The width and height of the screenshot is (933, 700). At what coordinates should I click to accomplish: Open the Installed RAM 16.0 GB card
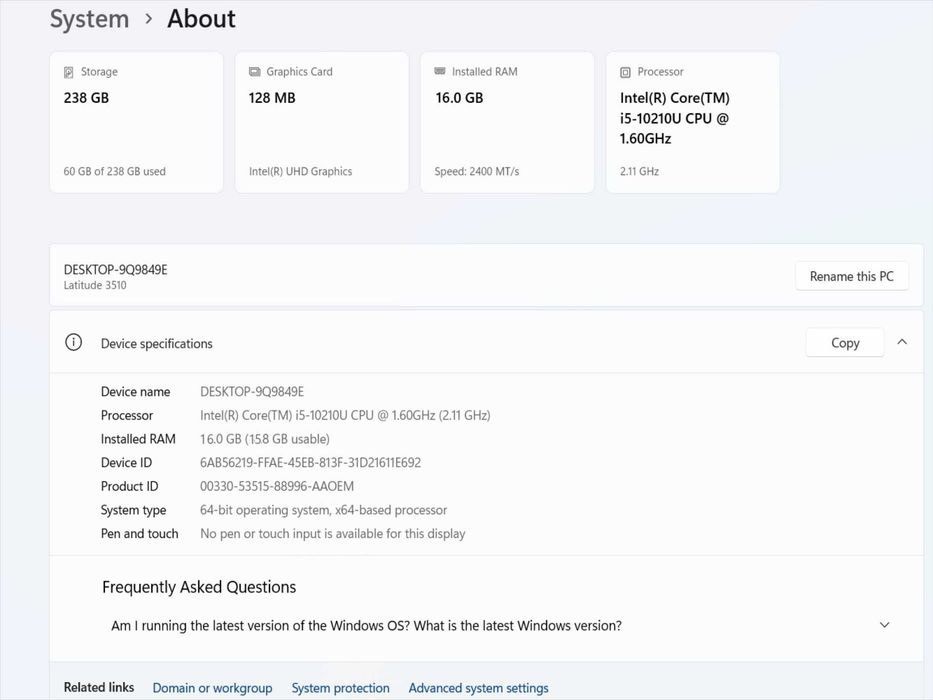[x=507, y=122]
